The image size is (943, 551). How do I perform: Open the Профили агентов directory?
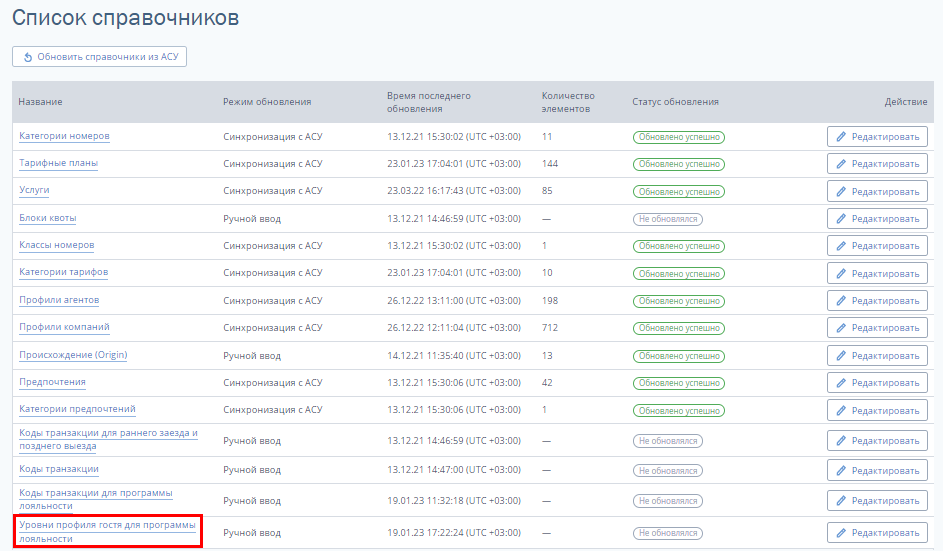[59, 300]
